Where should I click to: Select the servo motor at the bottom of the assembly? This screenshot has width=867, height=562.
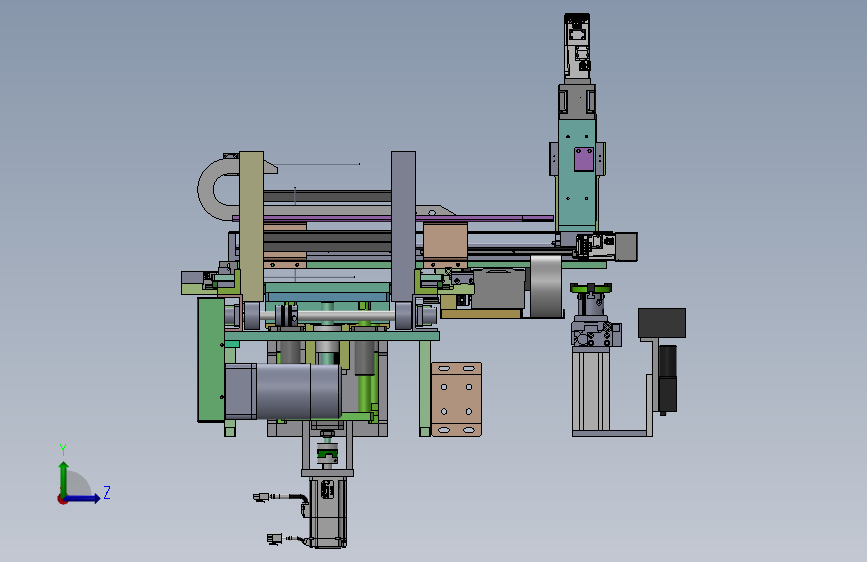[327, 512]
